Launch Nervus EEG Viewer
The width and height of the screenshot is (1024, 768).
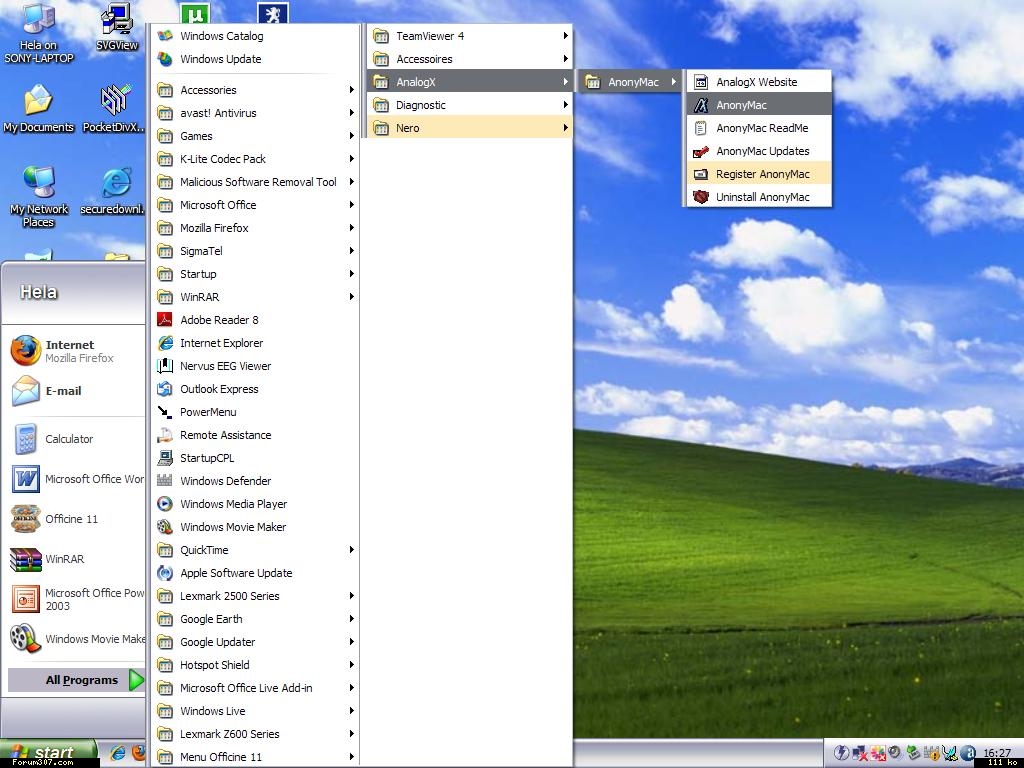coord(256,366)
